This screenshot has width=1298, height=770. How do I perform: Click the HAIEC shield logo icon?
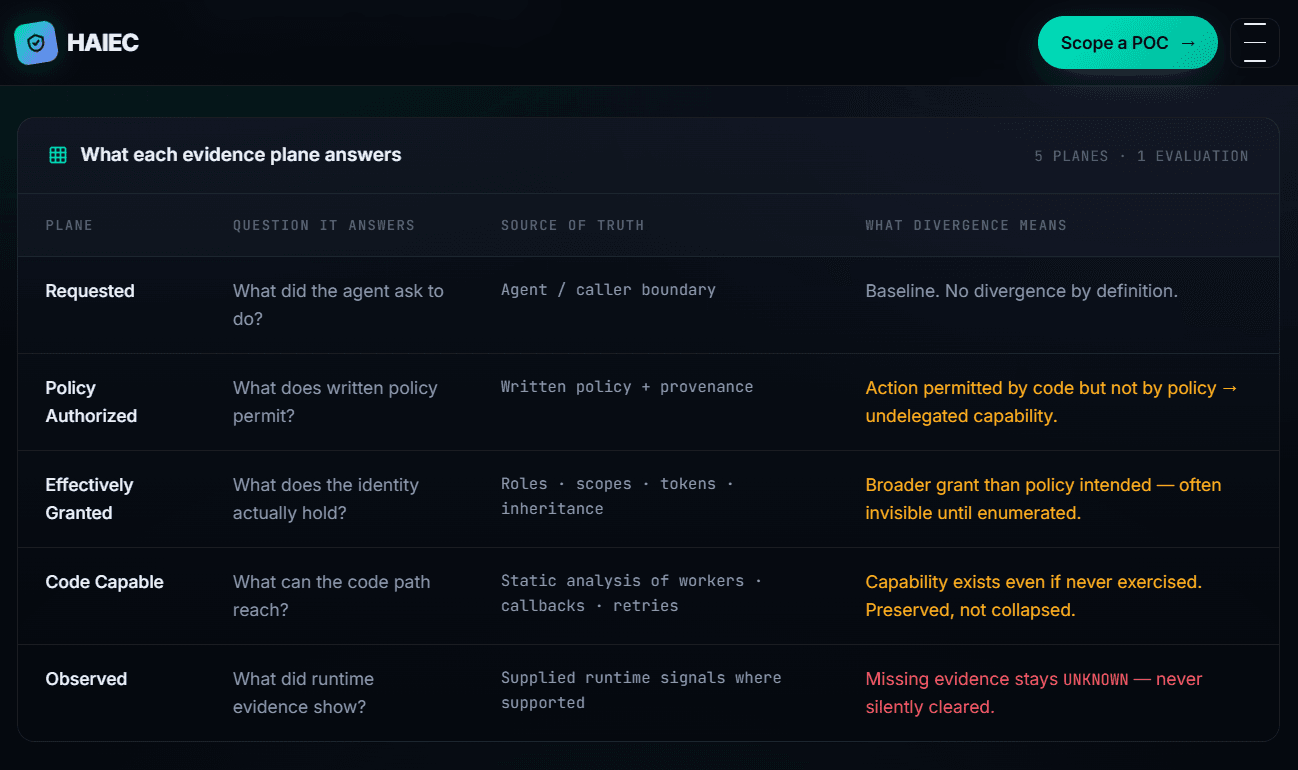point(36,43)
